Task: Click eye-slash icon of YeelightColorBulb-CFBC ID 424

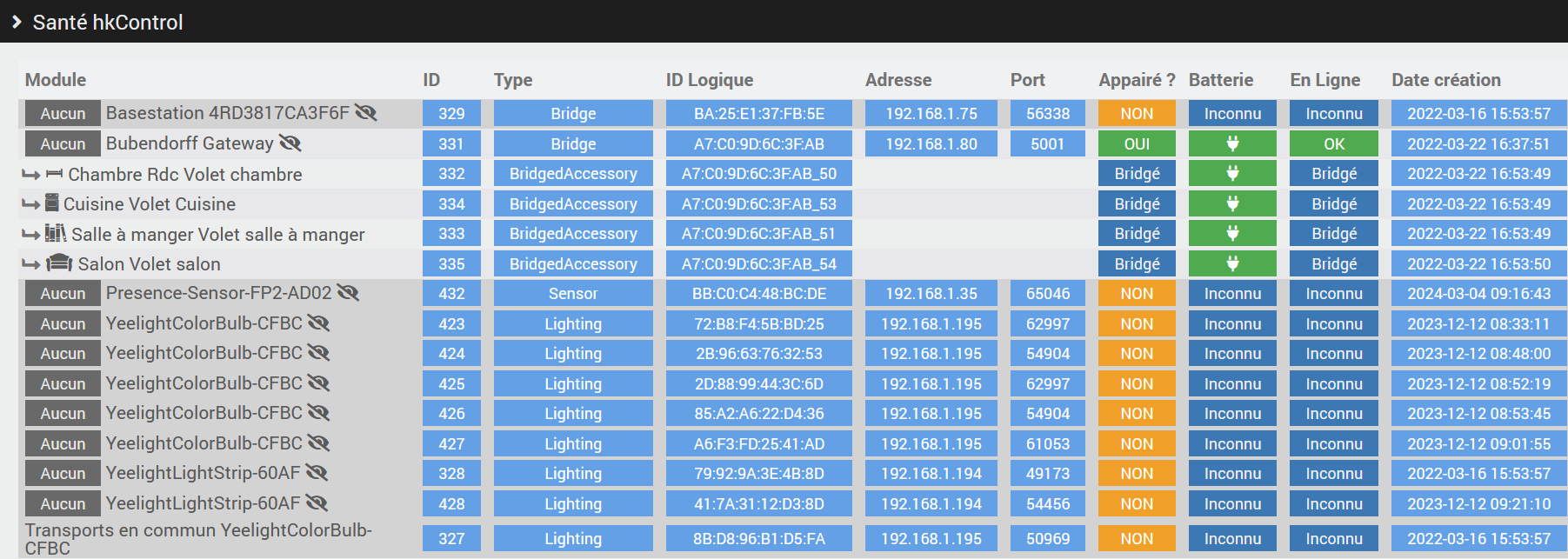Action: click(x=318, y=353)
